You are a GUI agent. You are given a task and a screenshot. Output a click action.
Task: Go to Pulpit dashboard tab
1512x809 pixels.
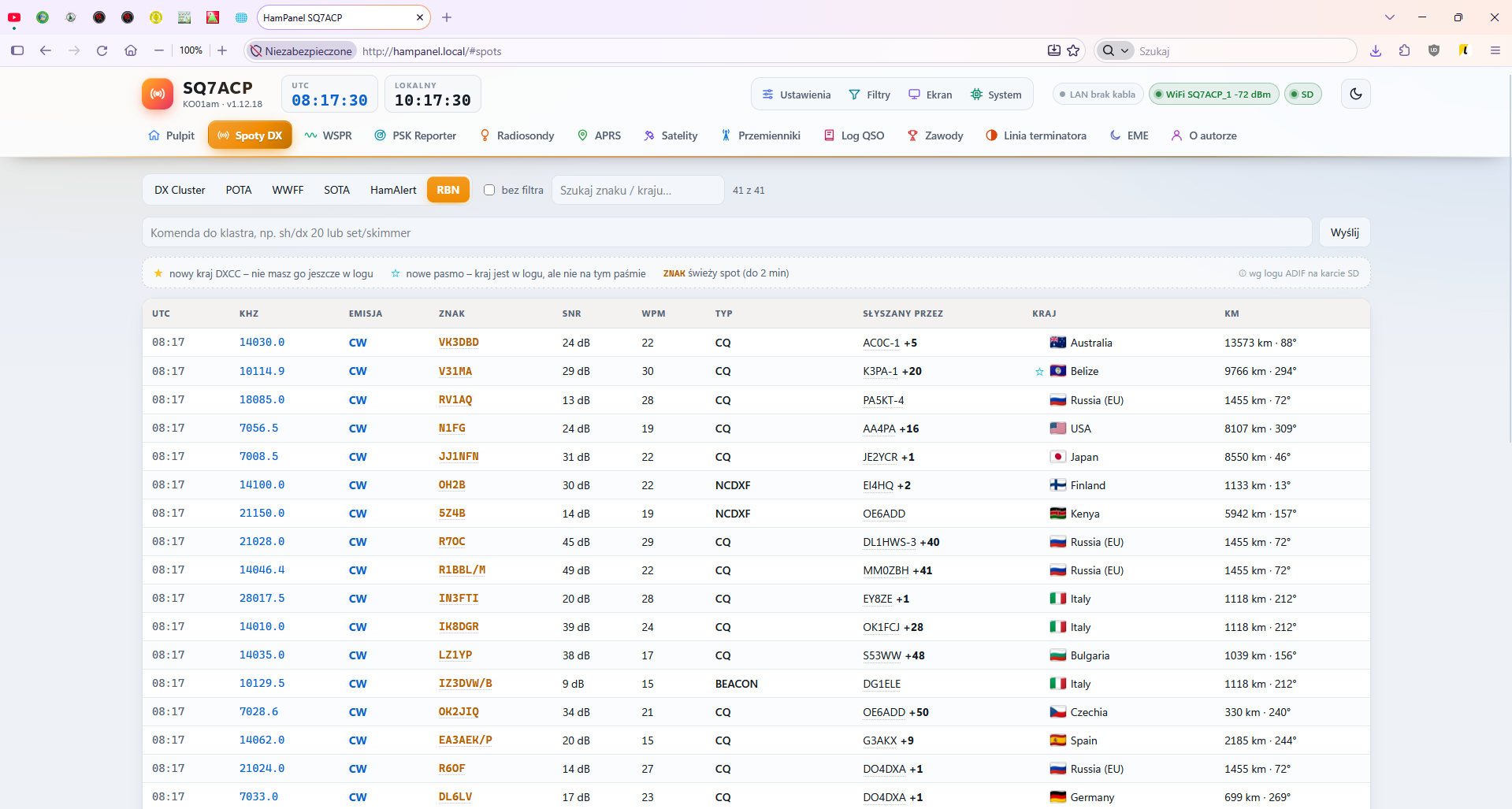tap(171, 135)
